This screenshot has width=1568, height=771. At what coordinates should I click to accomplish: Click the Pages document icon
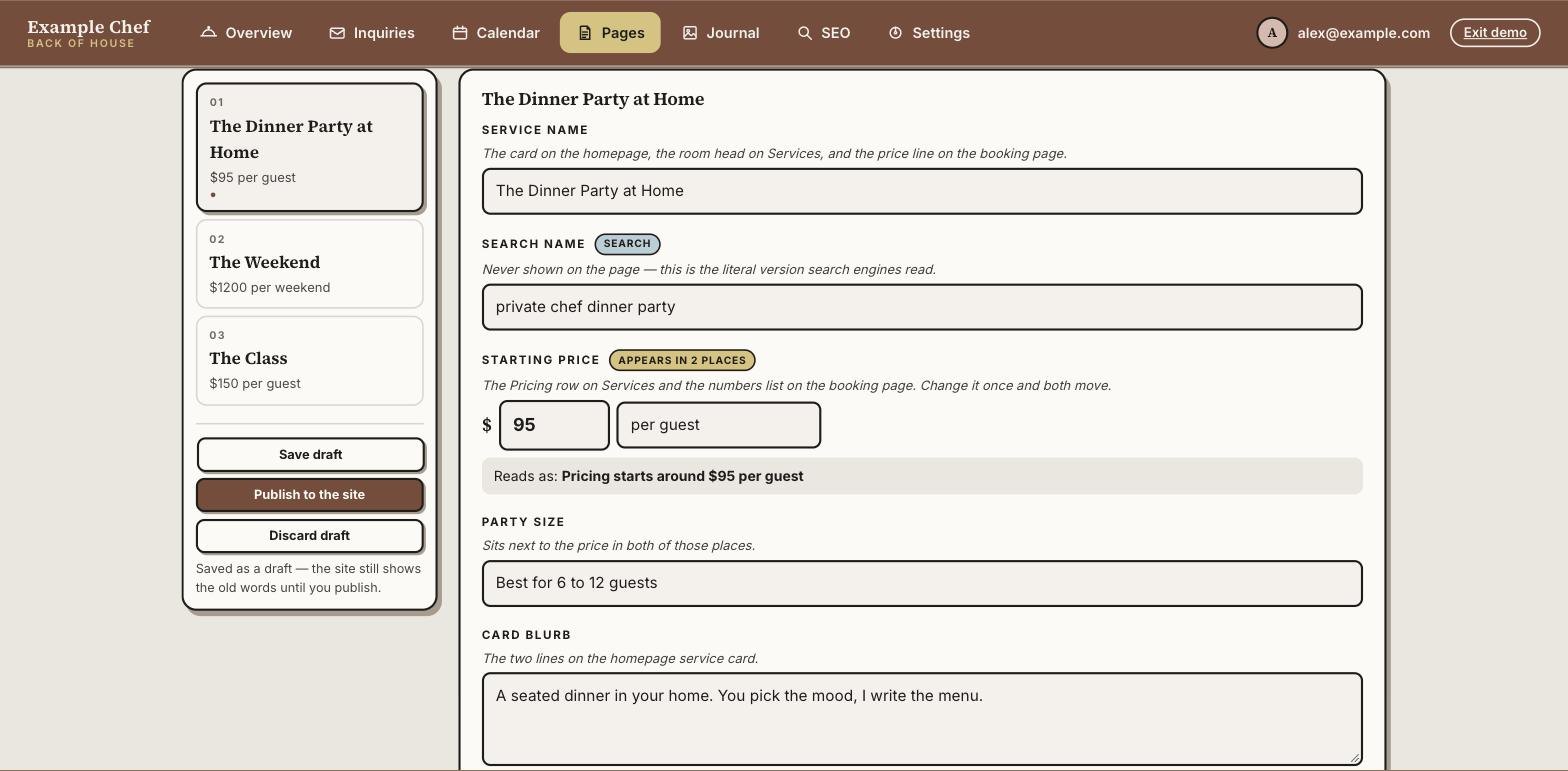(585, 33)
